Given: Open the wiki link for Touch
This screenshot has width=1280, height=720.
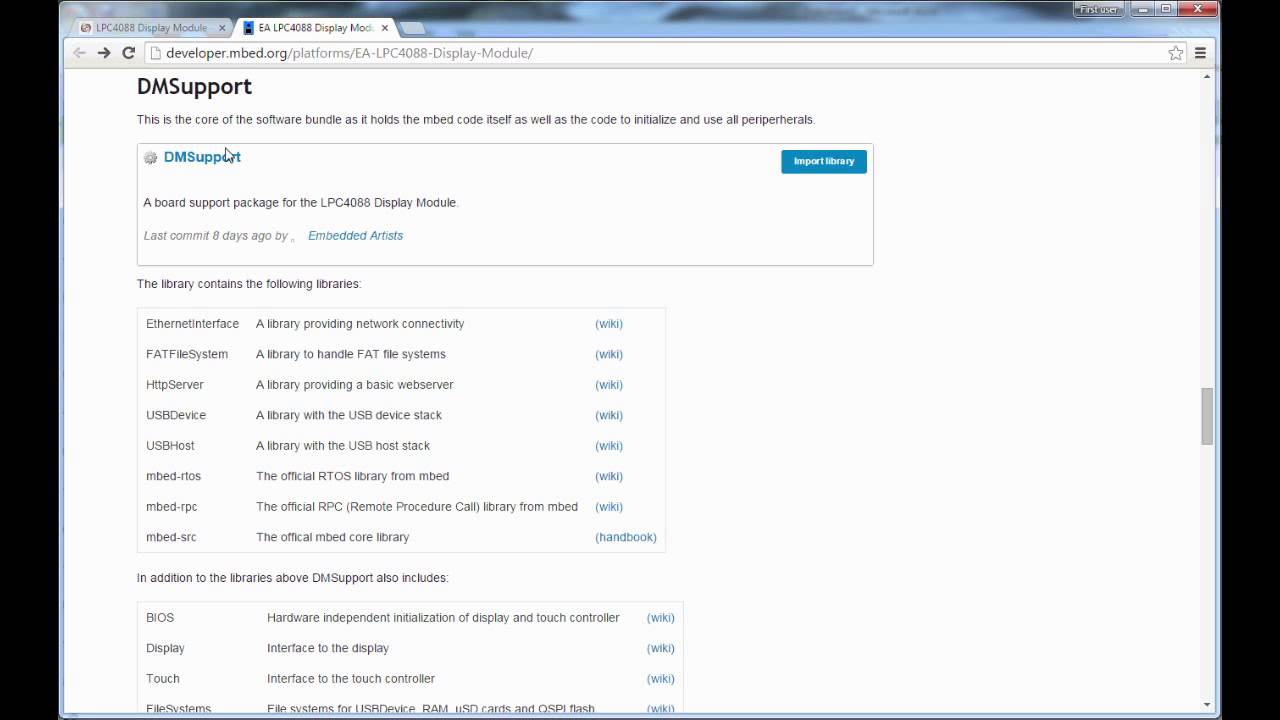Looking at the screenshot, I should [x=661, y=679].
